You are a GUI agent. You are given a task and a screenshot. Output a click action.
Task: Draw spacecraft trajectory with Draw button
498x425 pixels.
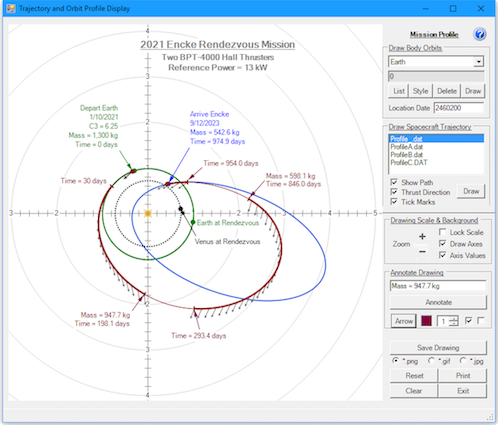471,191
